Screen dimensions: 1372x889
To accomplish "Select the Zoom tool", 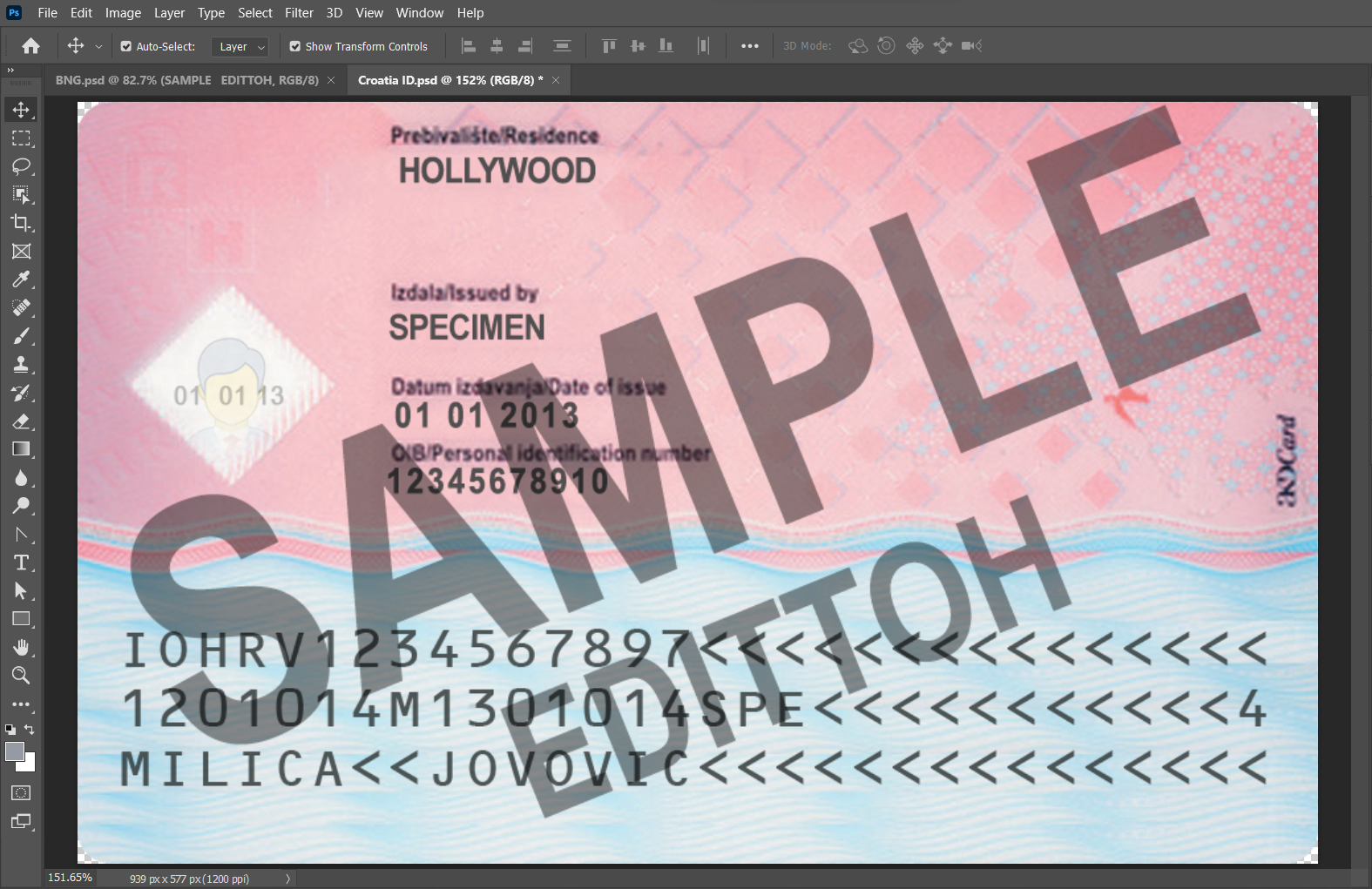I will pyautogui.click(x=21, y=676).
